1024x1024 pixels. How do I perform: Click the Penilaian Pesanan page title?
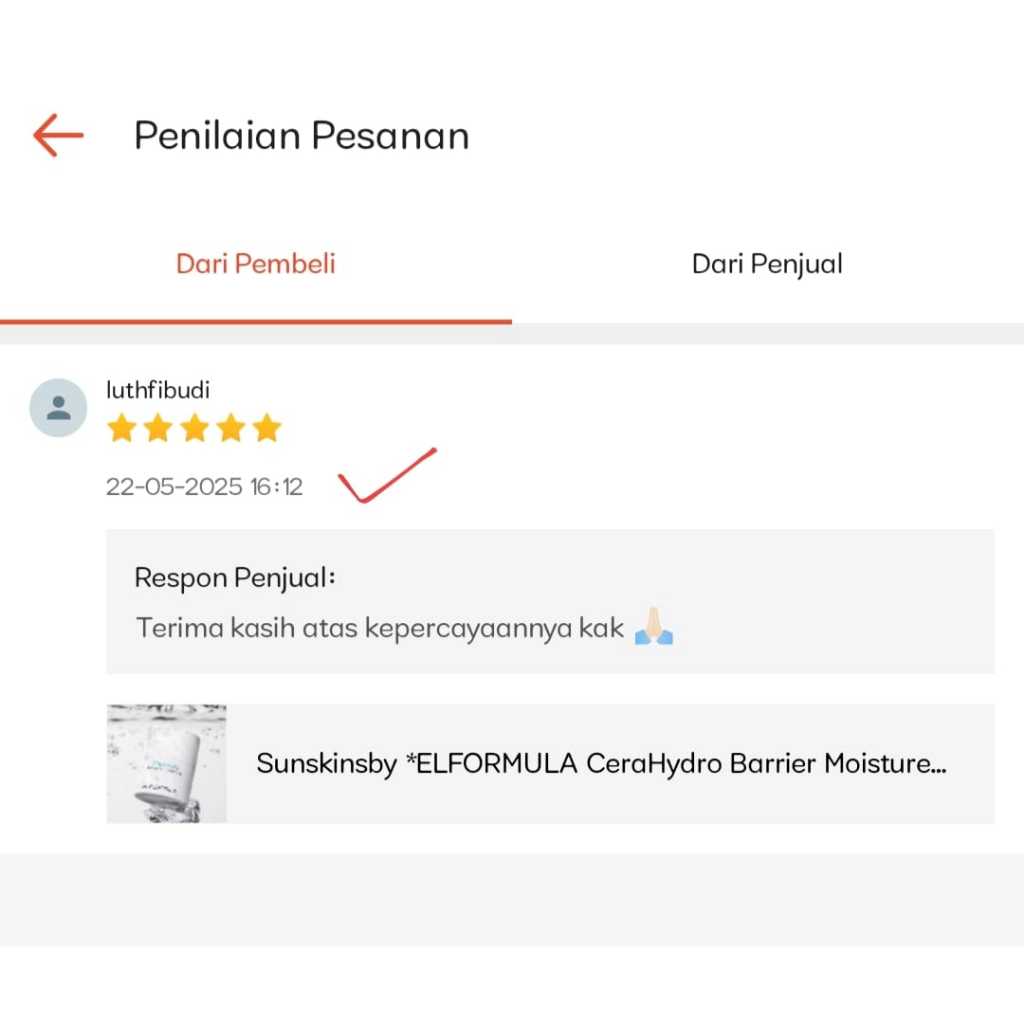(x=302, y=136)
